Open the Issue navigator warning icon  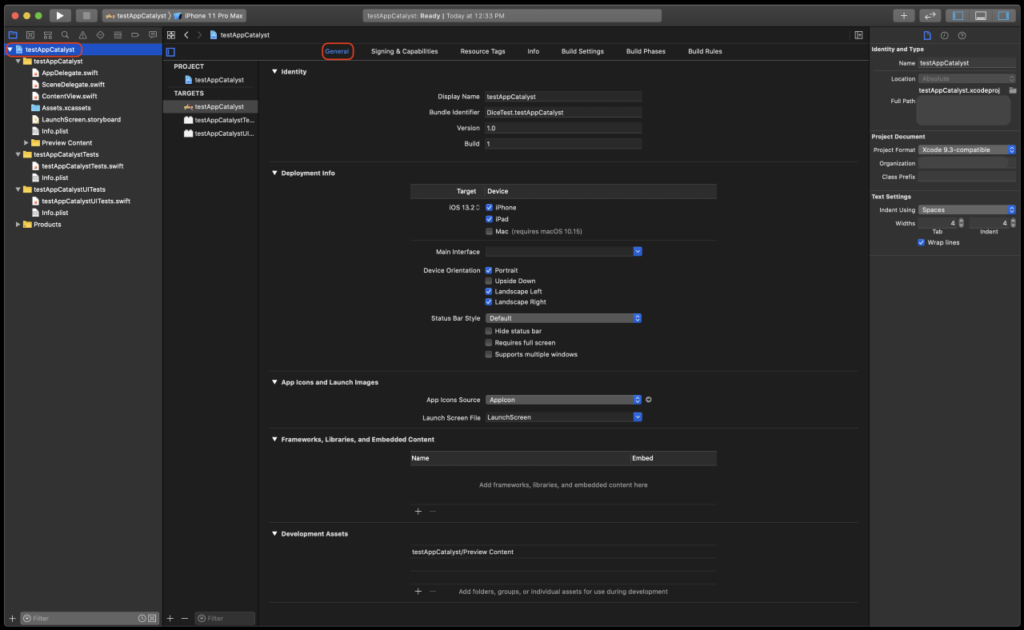pyautogui.click(x=83, y=35)
